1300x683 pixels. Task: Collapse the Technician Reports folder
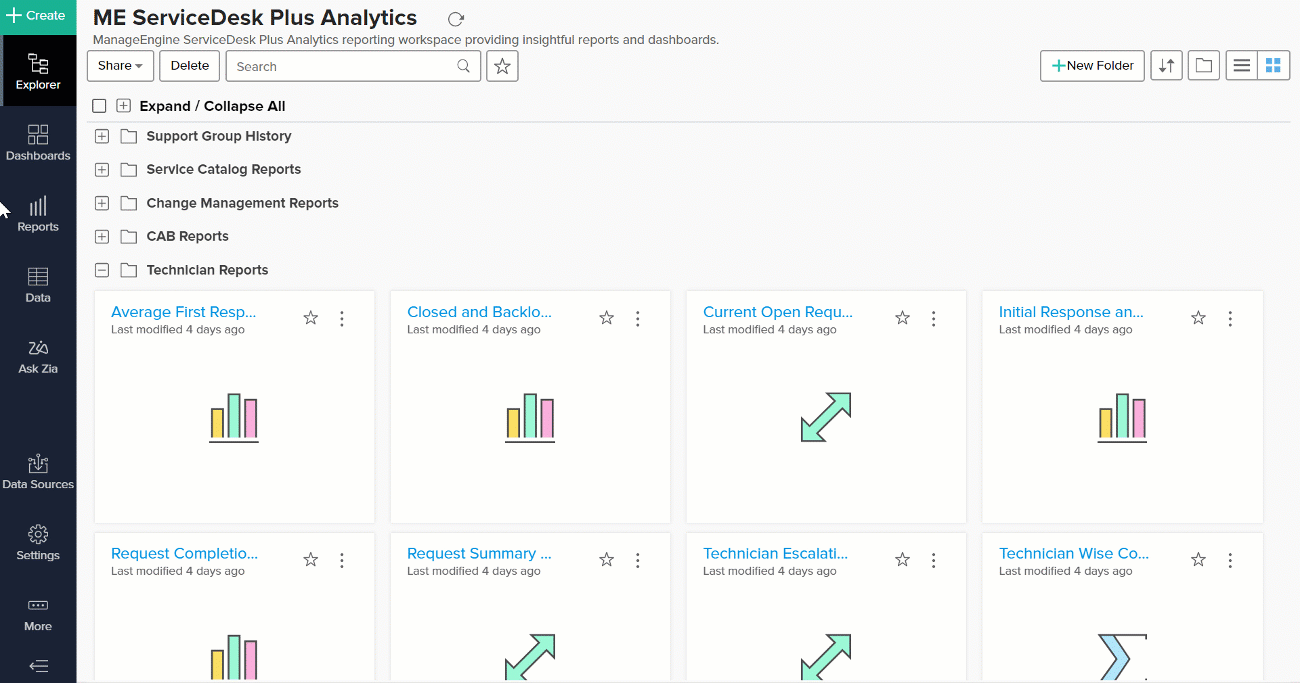[102, 270]
